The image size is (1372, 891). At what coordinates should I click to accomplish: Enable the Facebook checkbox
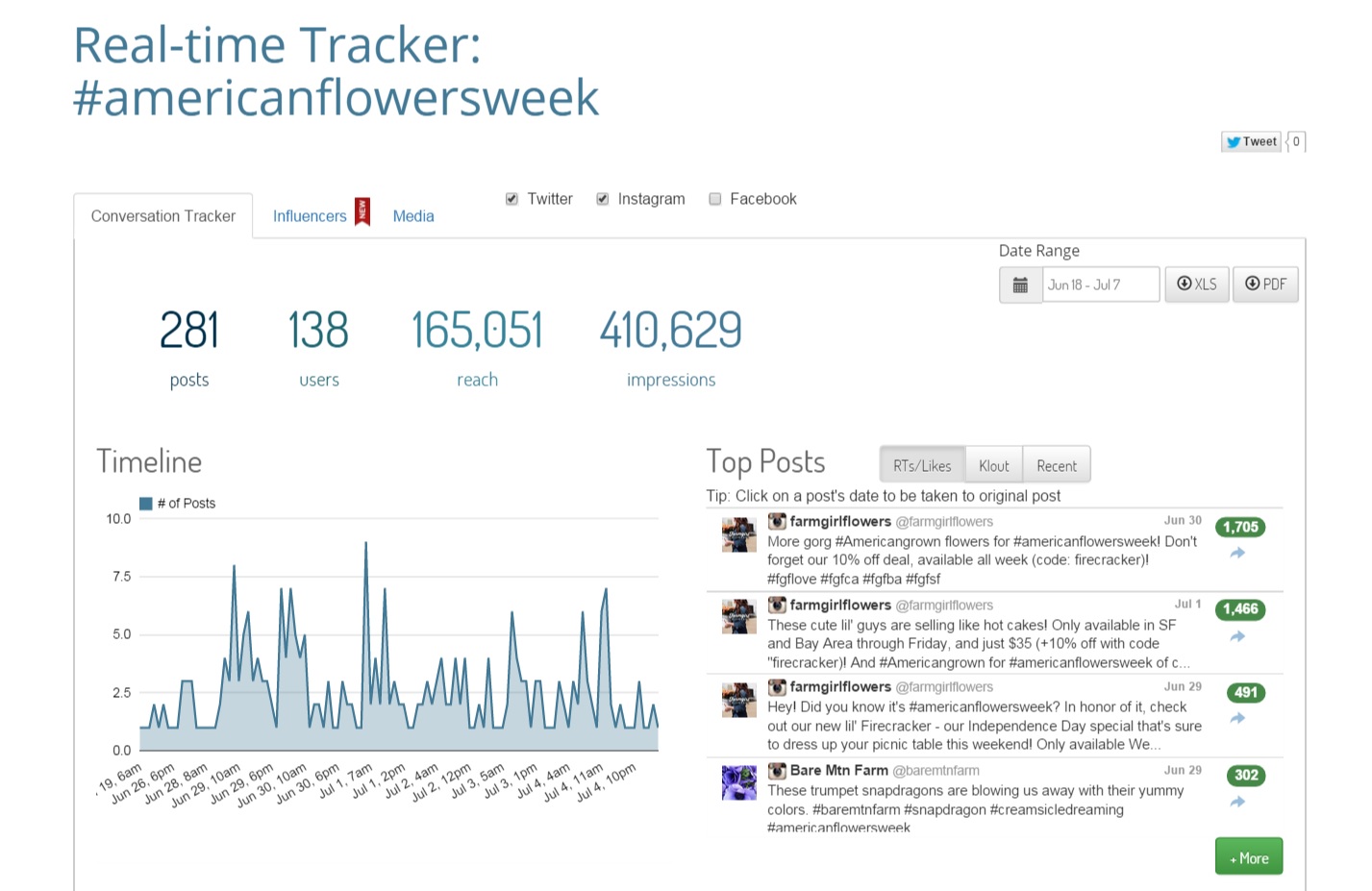714,199
